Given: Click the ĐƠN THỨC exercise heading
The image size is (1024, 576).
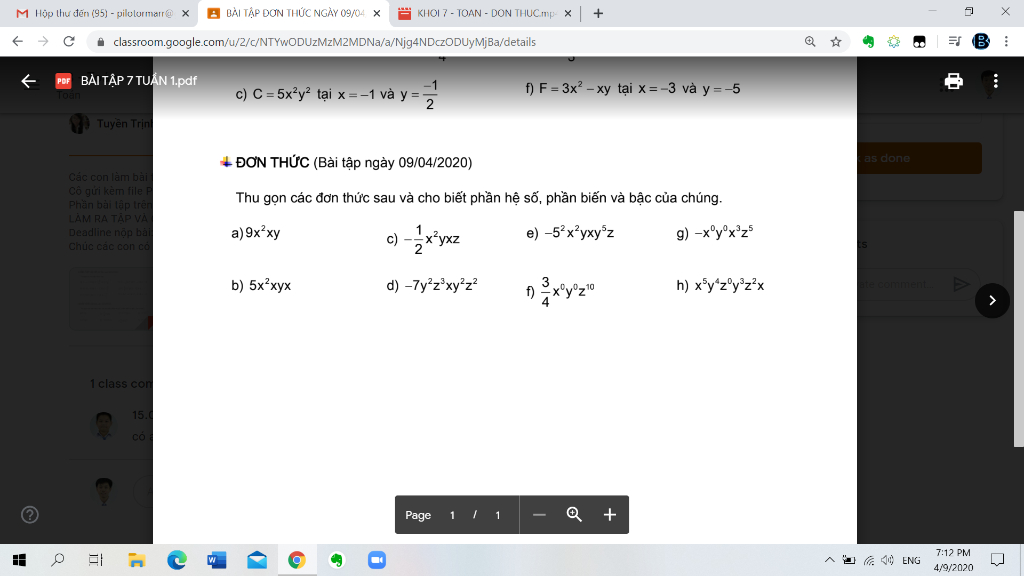Looking at the screenshot, I should (272, 163).
